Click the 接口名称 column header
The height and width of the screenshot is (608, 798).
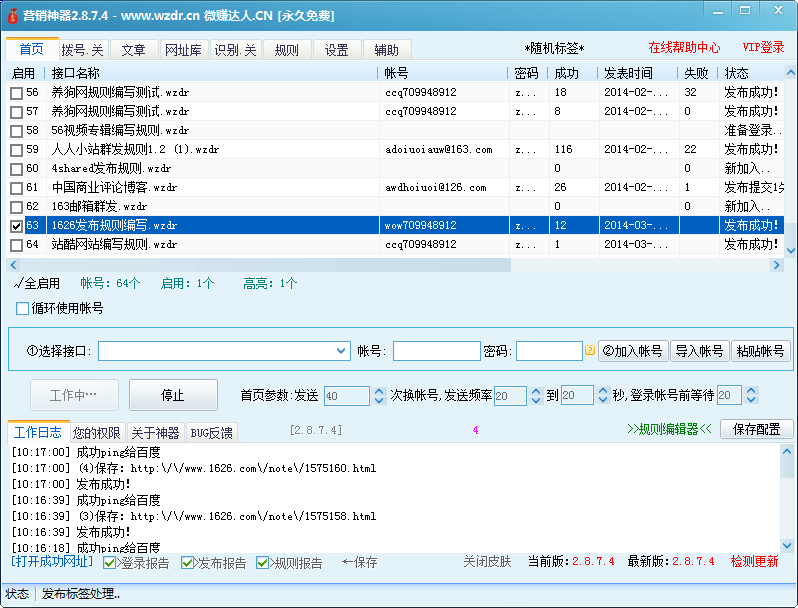76,73
